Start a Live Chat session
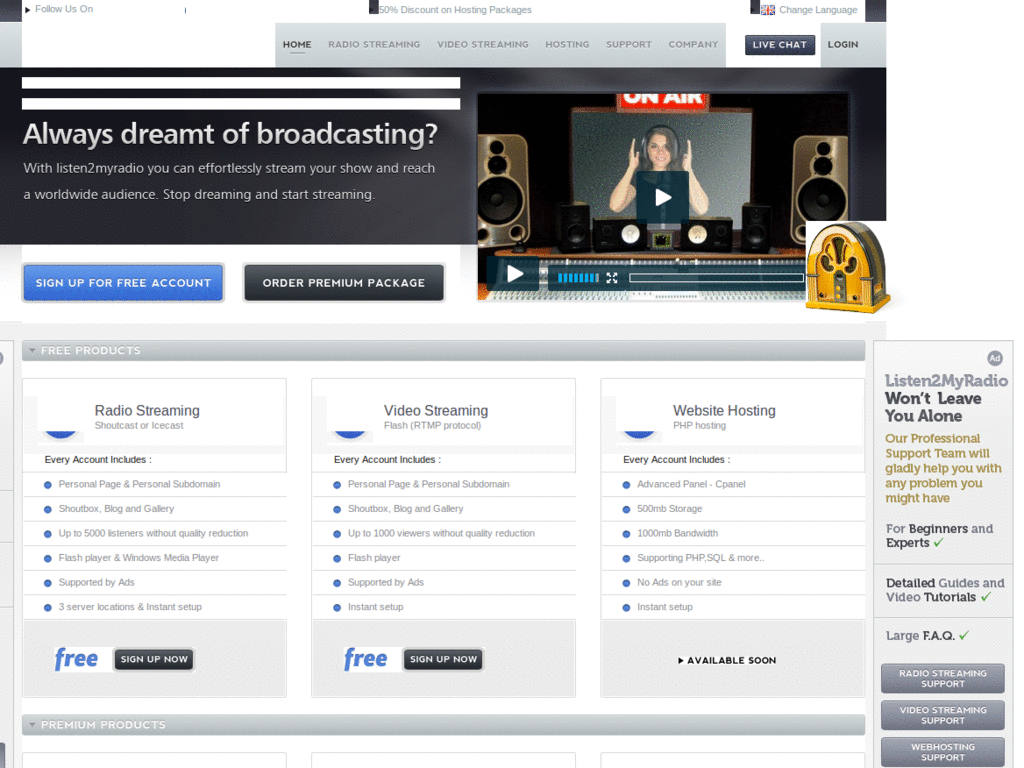1024x768 pixels. point(780,44)
